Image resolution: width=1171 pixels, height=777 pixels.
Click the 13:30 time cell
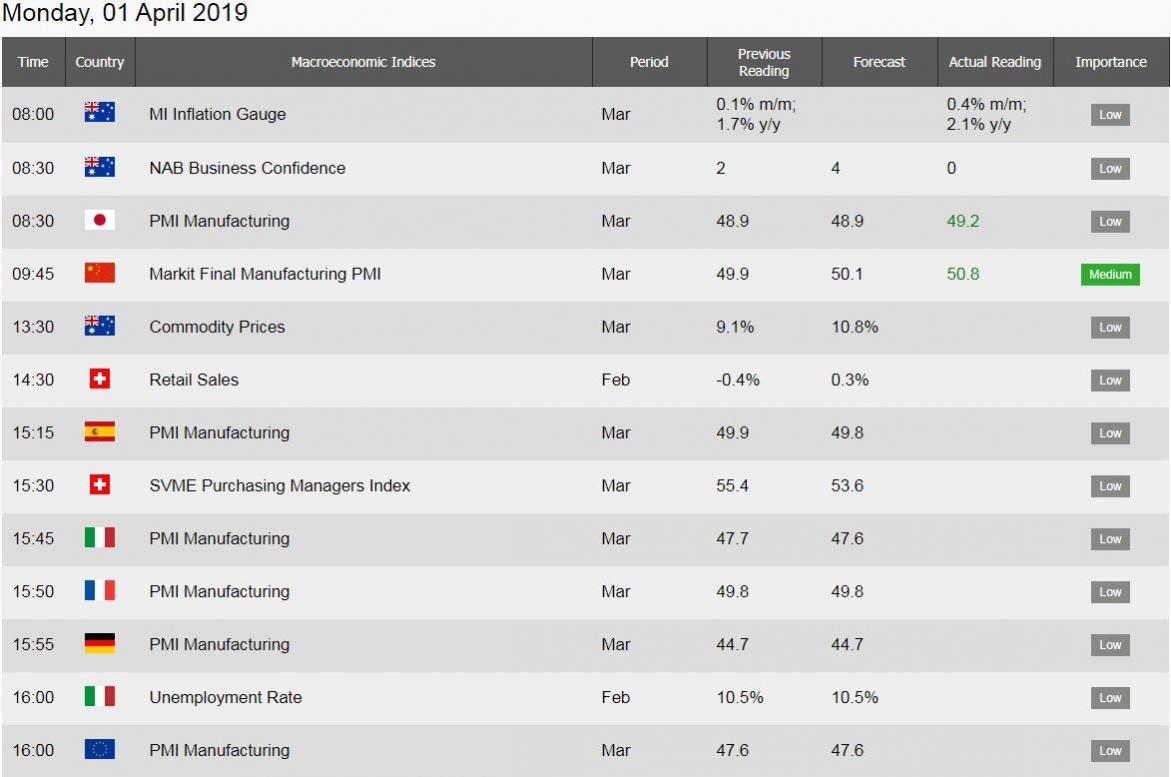[33, 327]
